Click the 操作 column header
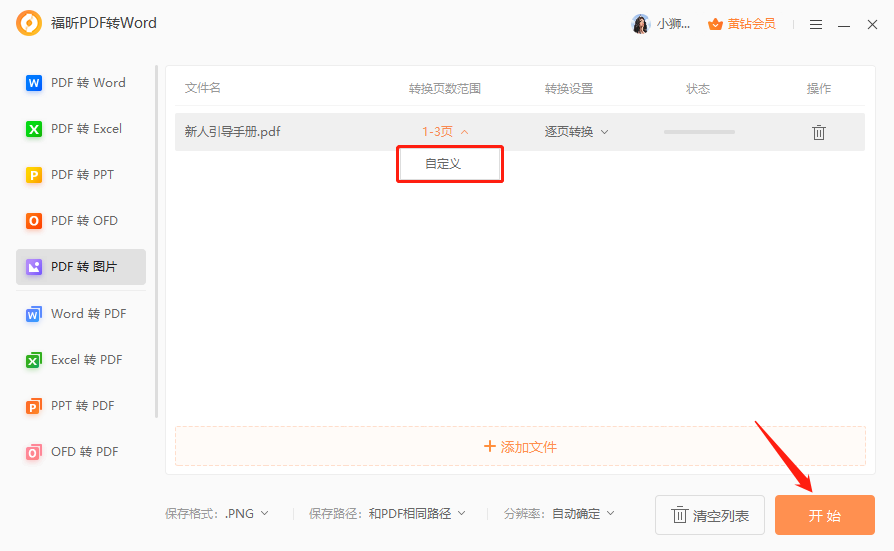This screenshot has width=894, height=551. (x=819, y=88)
